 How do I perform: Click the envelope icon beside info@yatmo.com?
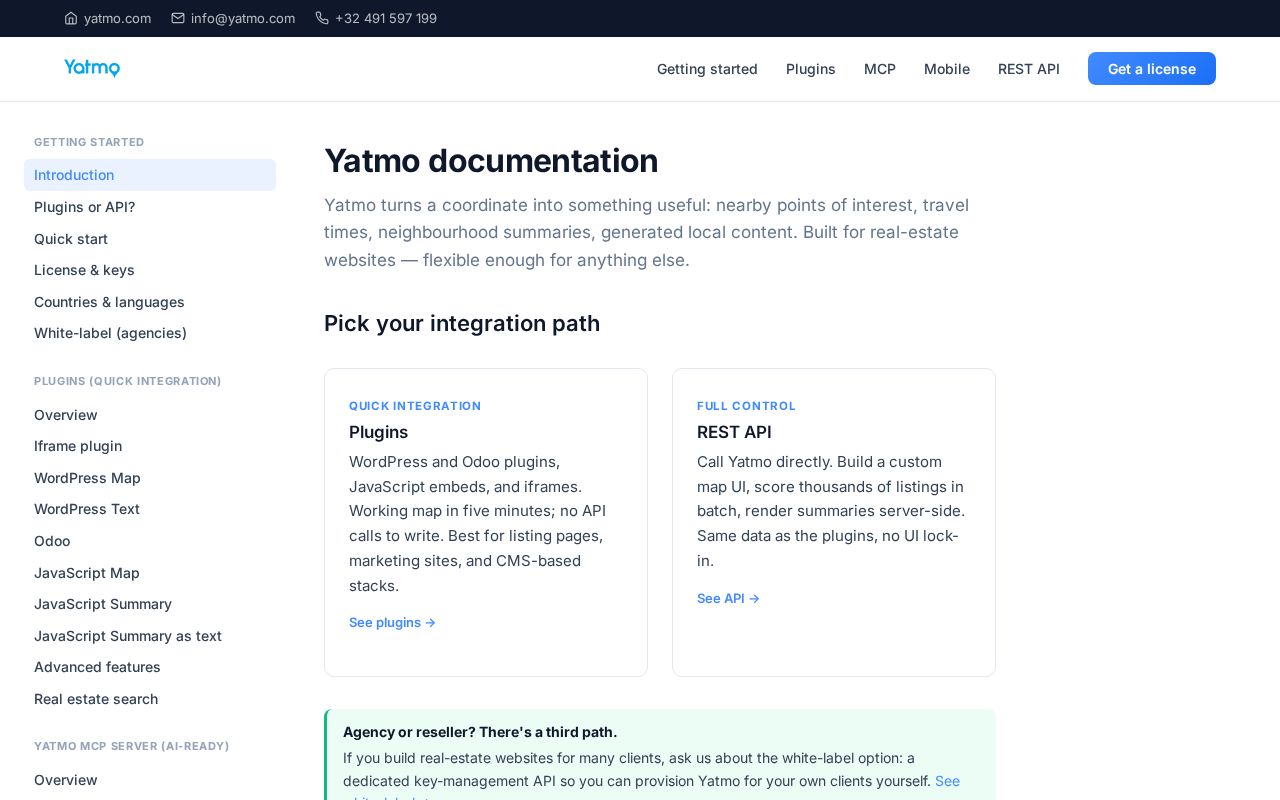pyautogui.click(x=178, y=18)
